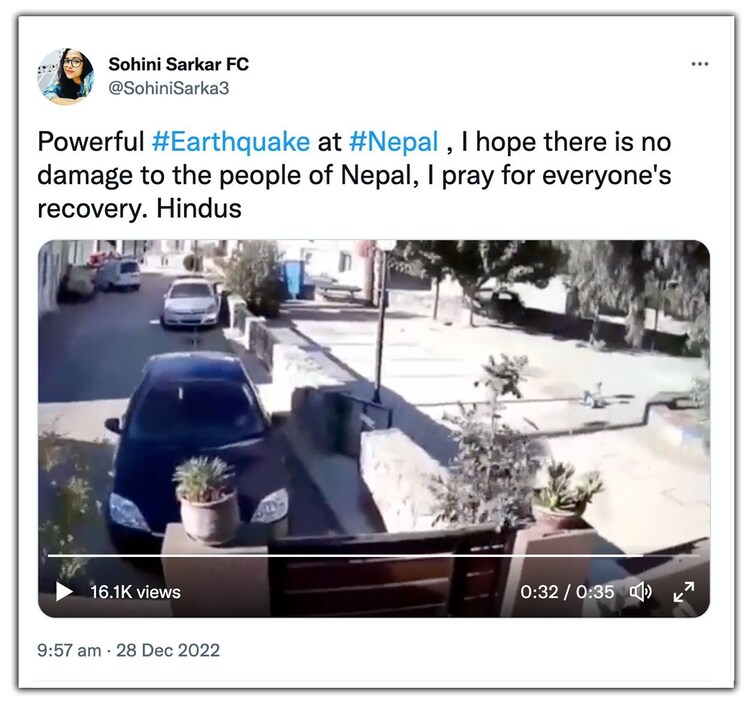Mute the video using the speaker icon
750x707 pixels.
coord(640,592)
